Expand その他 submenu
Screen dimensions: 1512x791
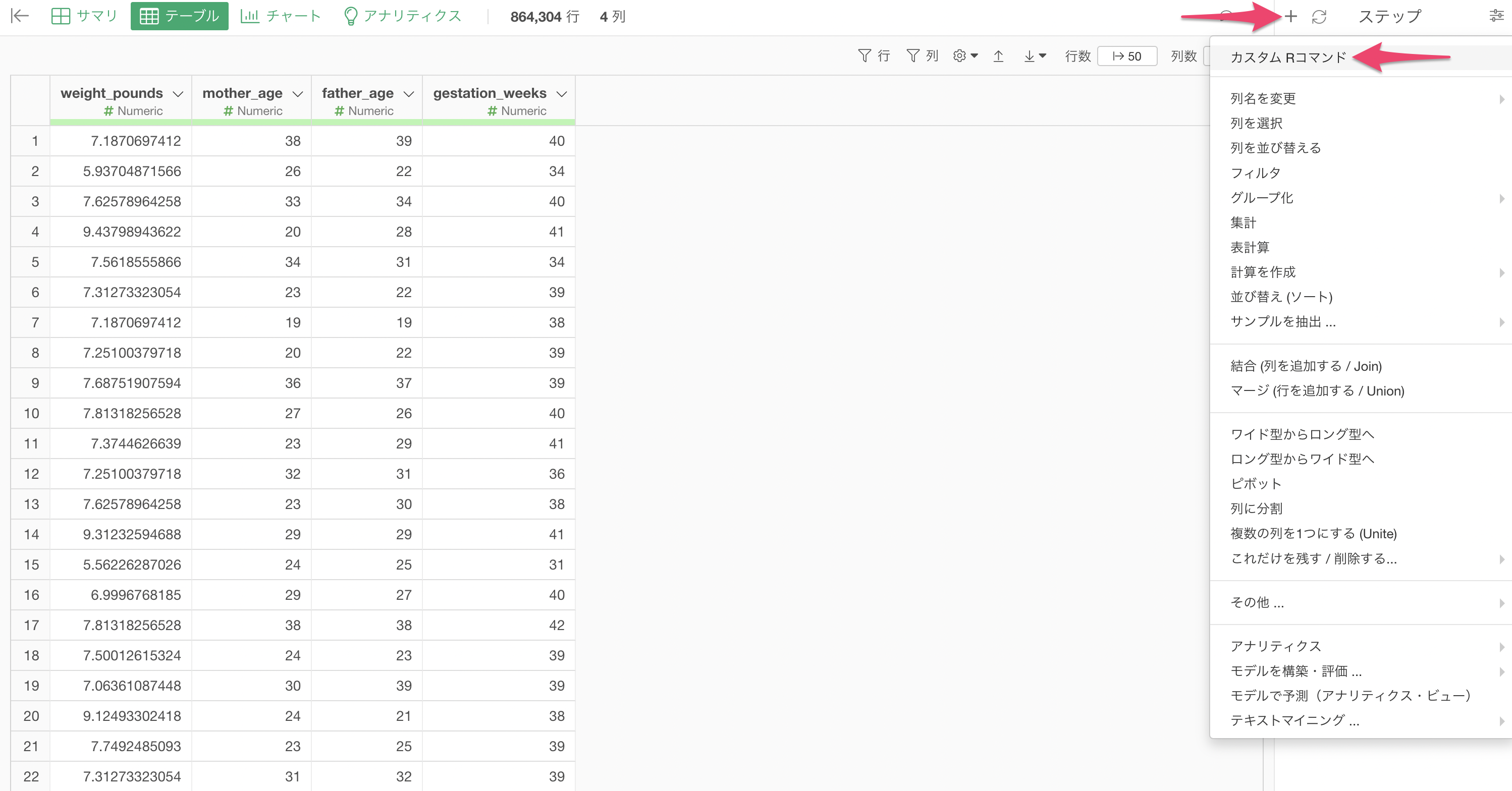click(x=1361, y=603)
